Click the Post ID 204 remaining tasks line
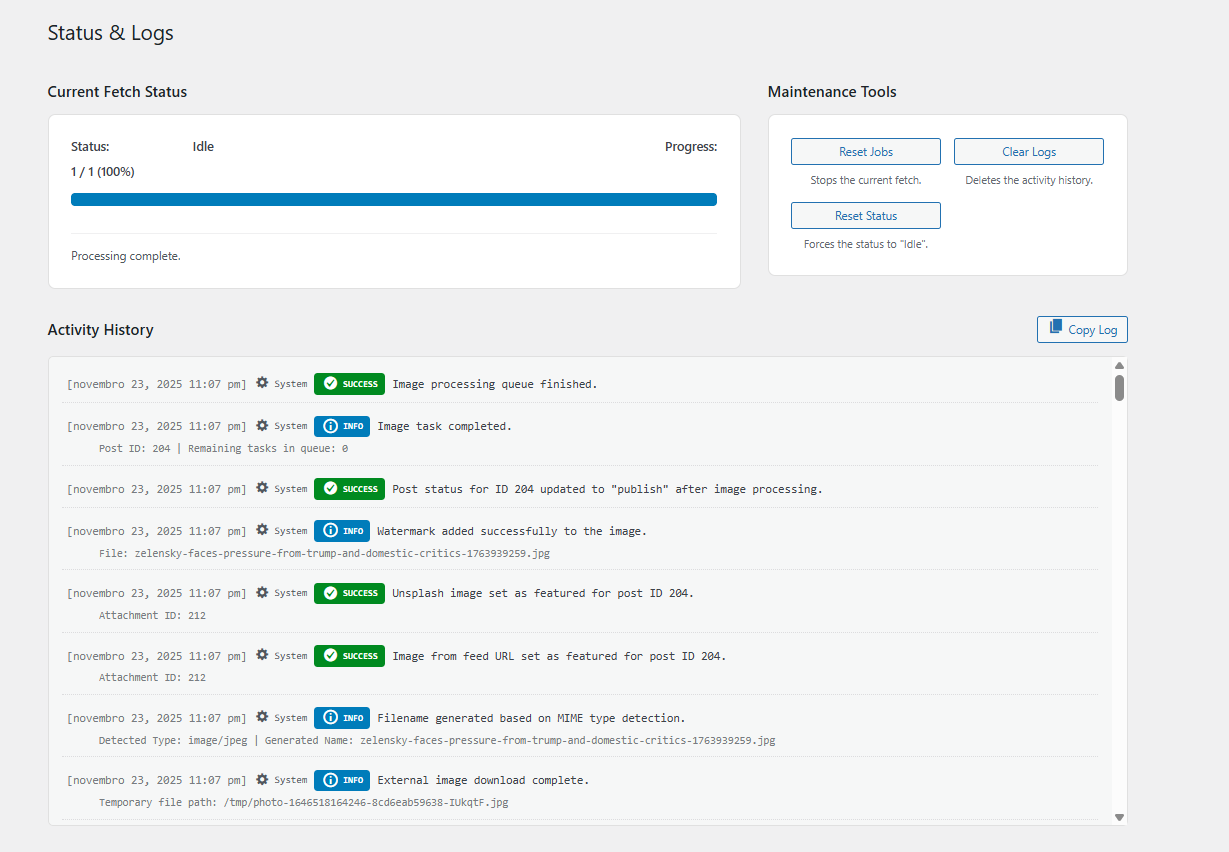Image resolution: width=1229 pixels, height=852 pixels. click(x=223, y=448)
